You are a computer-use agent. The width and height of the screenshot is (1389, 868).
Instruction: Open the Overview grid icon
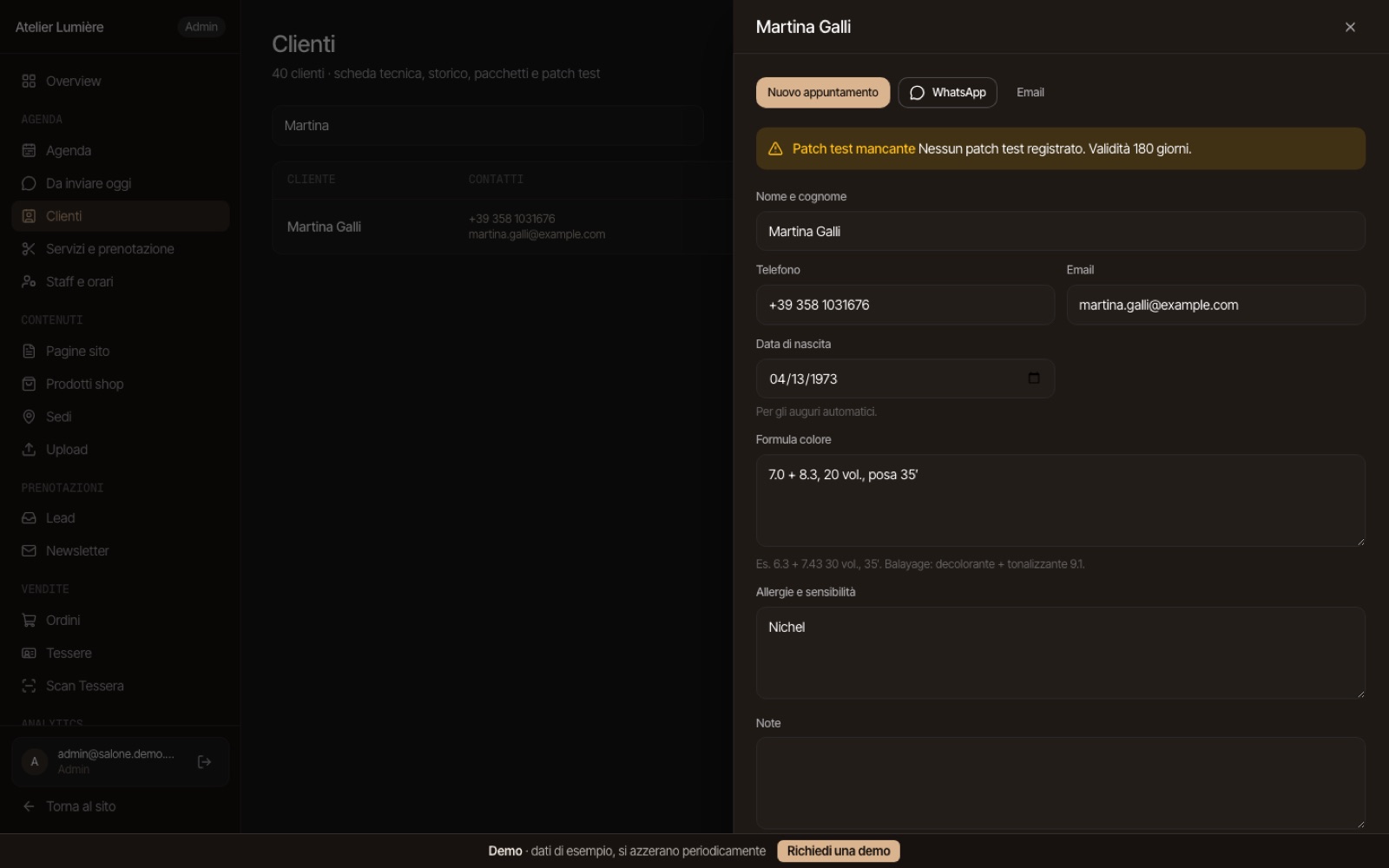pyautogui.click(x=29, y=81)
